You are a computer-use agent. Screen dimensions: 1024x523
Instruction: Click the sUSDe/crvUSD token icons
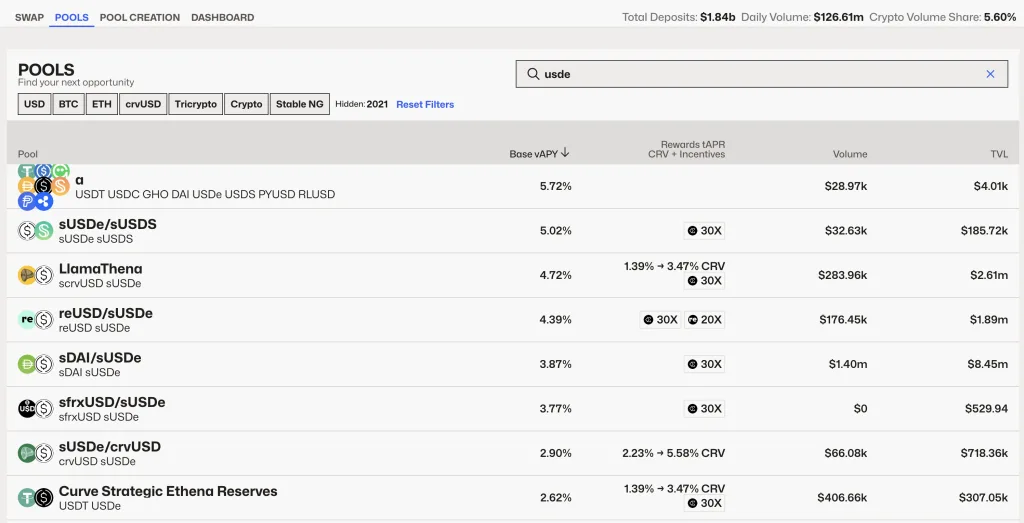pyautogui.click(x=35, y=452)
